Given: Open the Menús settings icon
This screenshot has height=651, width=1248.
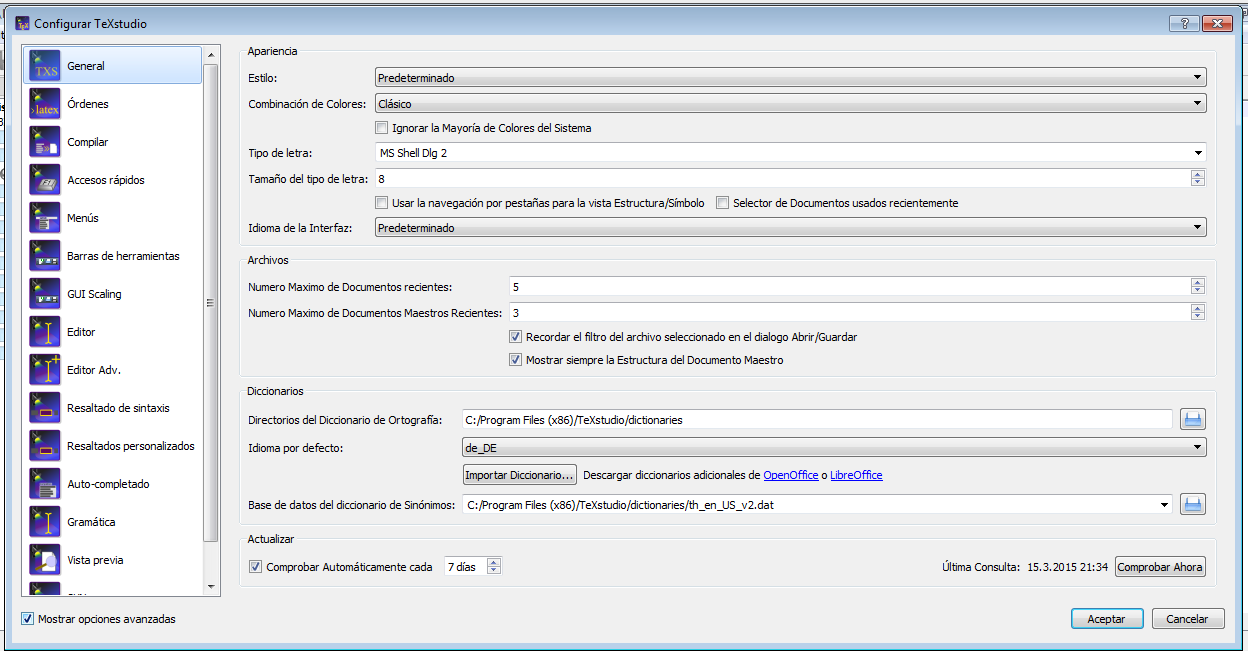Looking at the screenshot, I should [45, 218].
